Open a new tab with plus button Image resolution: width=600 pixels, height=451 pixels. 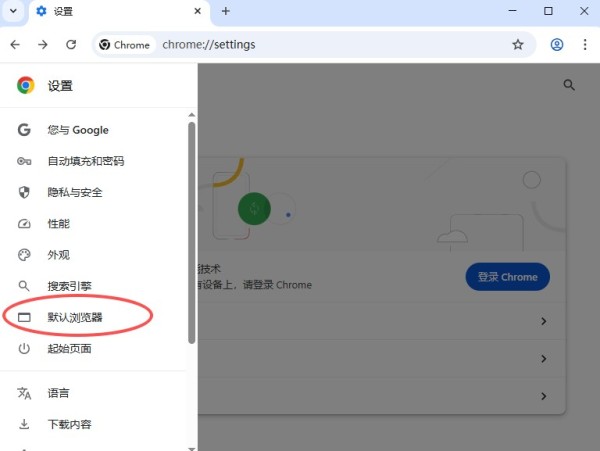pyautogui.click(x=226, y=11)
